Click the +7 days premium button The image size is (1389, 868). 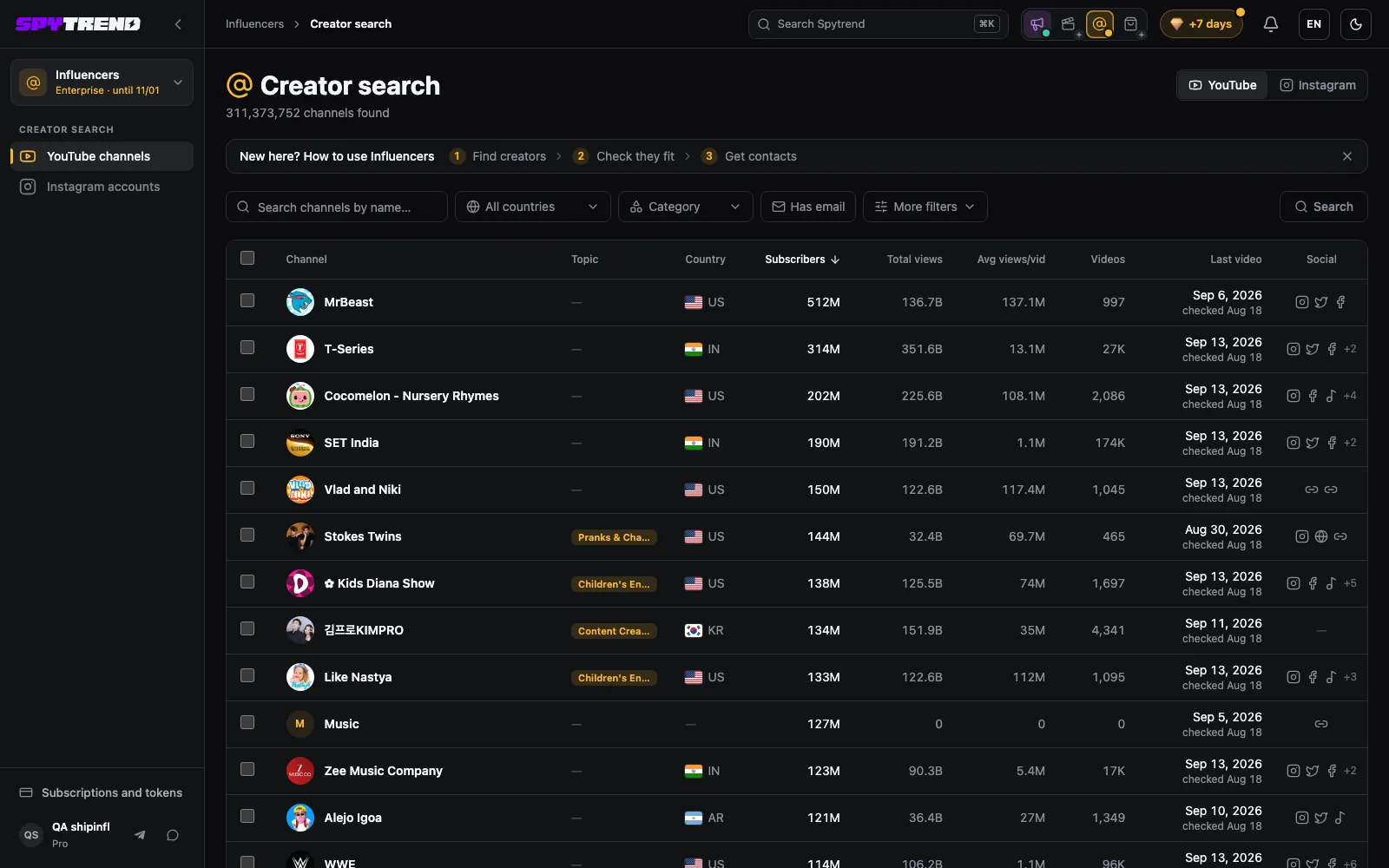tap(1201, 24)
